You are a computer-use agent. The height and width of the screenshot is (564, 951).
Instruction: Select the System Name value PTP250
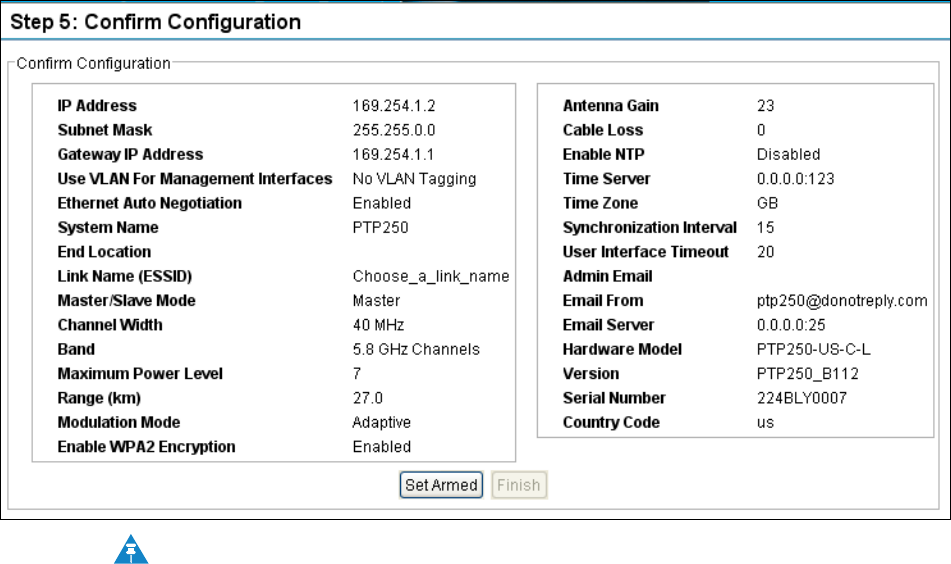380,227
